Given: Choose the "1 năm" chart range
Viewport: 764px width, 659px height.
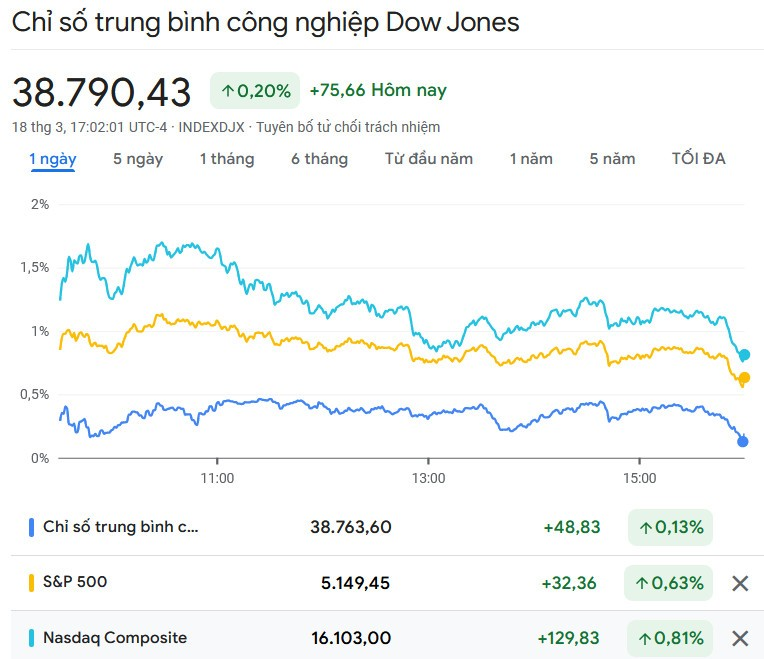Looking at the screenshot, I should click(x=531, y=159).
